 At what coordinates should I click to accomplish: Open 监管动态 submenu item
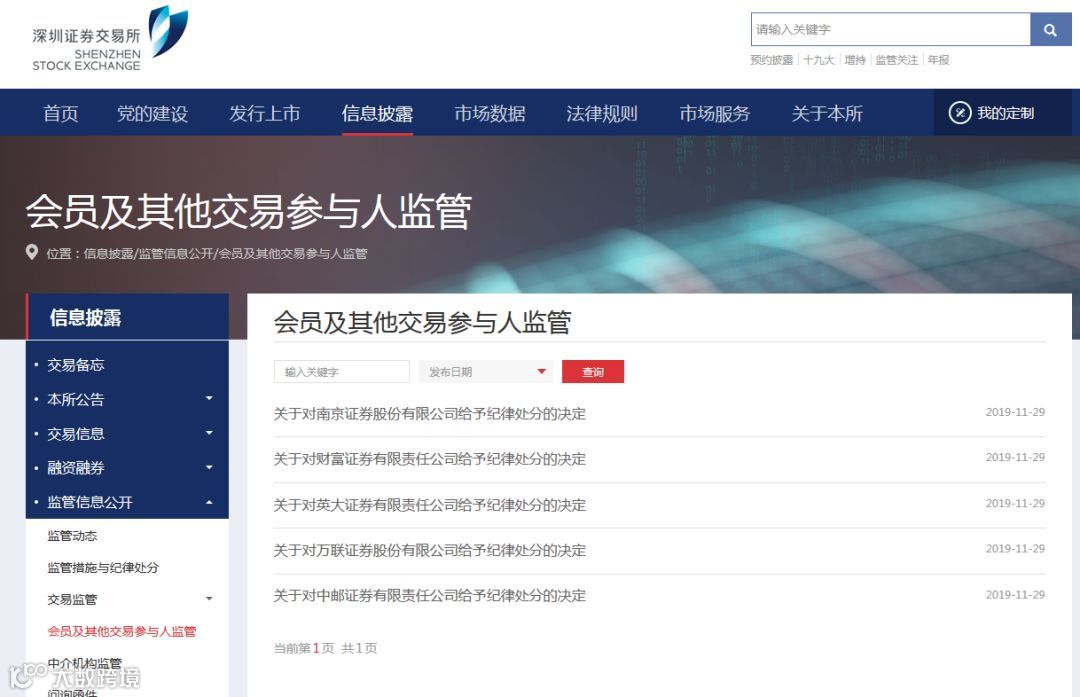[72, 536]
